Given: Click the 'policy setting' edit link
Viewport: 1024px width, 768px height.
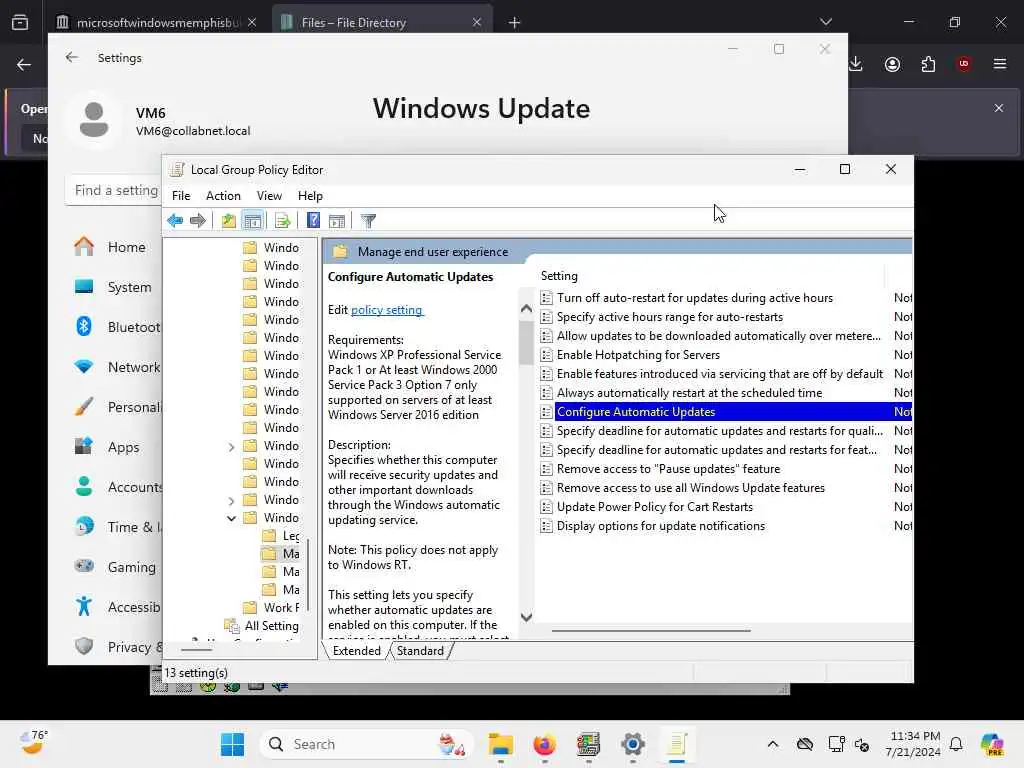Looking at the screenshot, I should point(387,310).
